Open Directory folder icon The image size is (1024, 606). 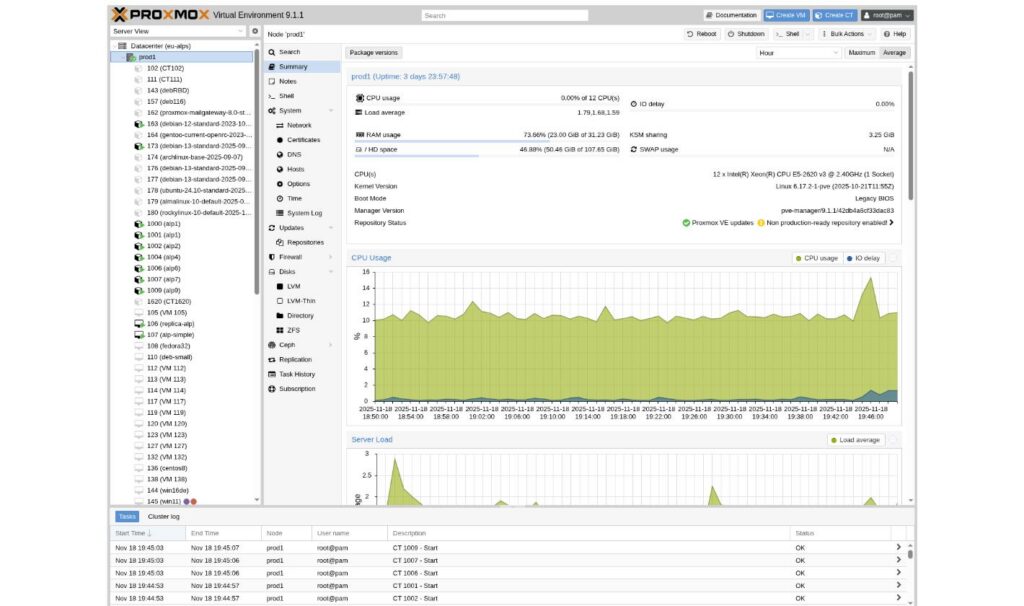click(x=280, y=315)
